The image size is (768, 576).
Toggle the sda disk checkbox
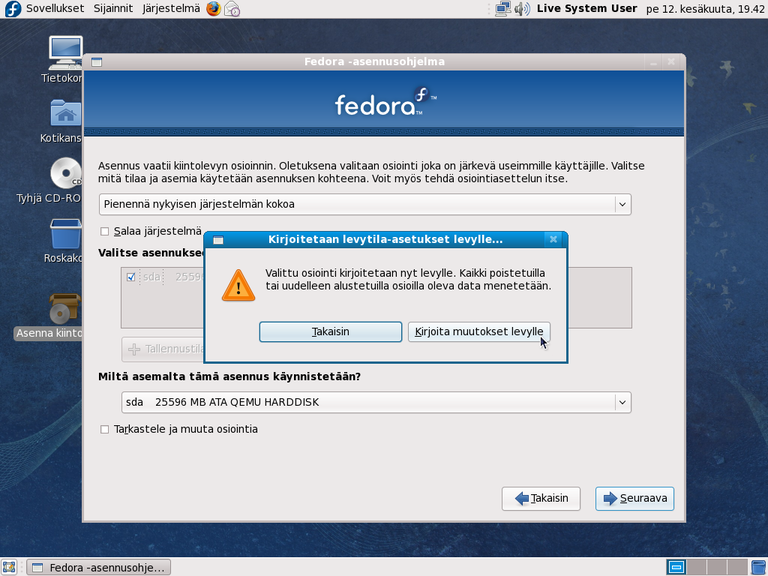tap(132, 277)
